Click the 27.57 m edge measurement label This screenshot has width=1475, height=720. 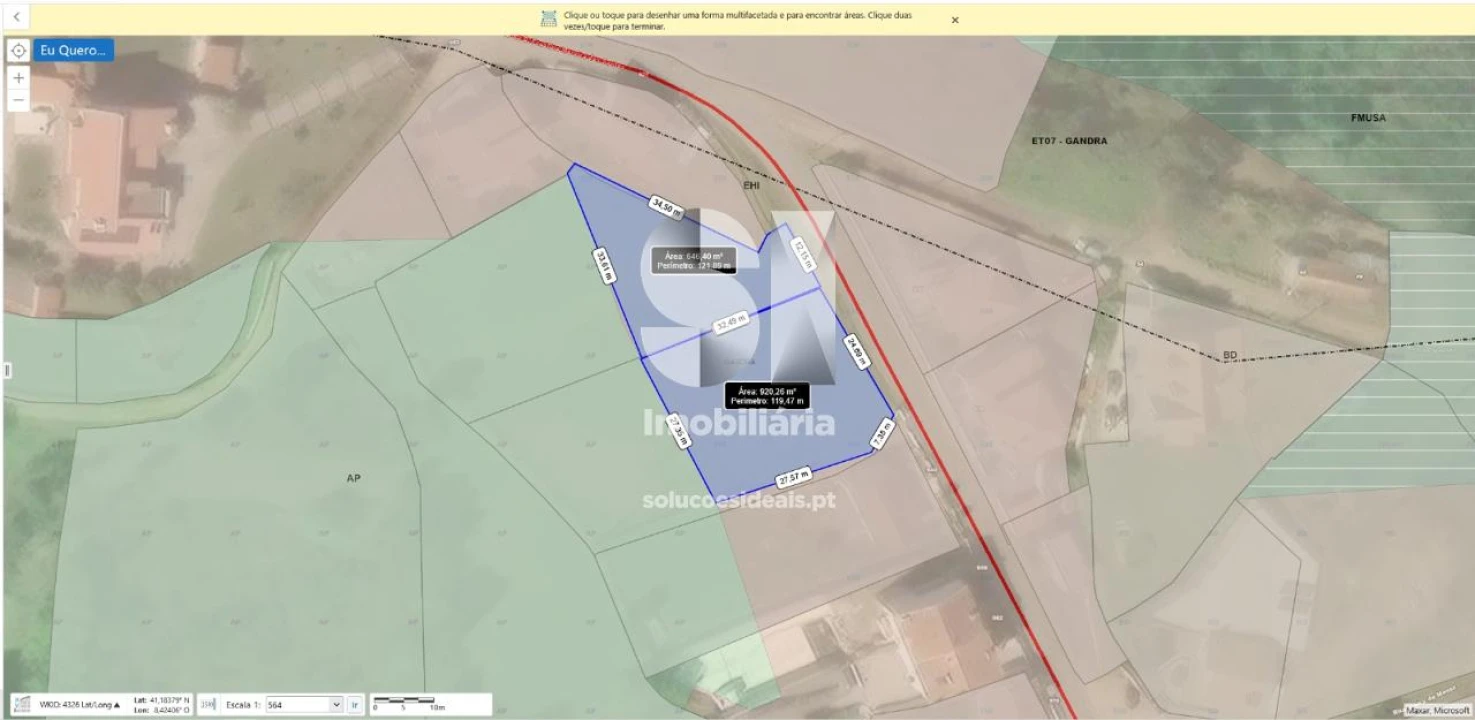[x=793, y=476]
